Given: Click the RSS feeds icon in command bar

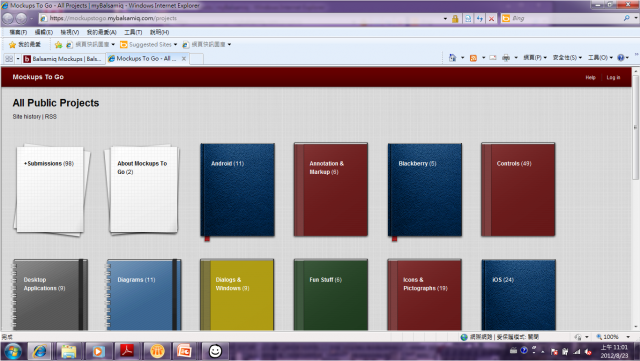Looking at the screenshot, I should [x=473, y=58].
